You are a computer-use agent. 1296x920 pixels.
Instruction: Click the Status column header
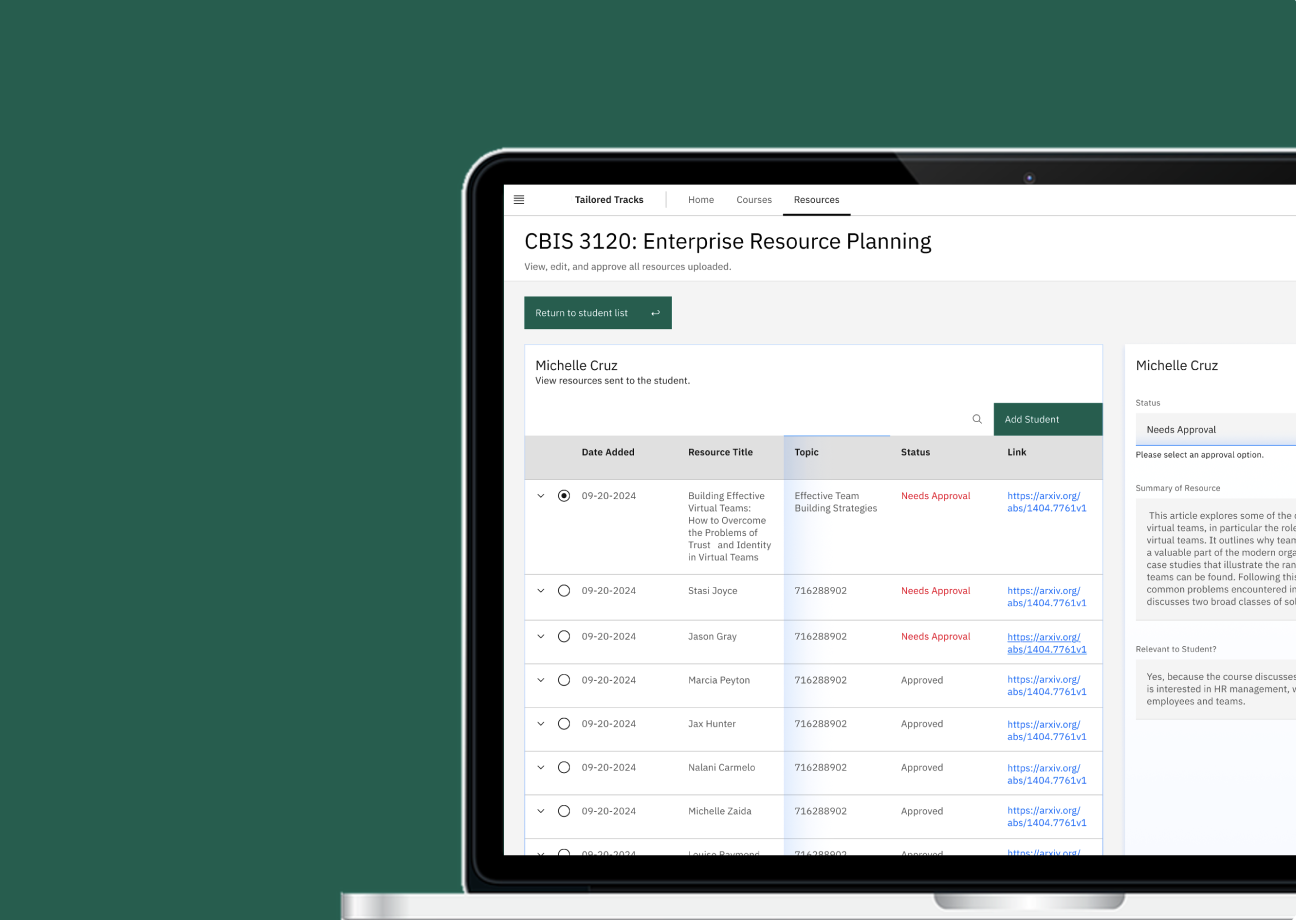pyautogui.click(x=915, y=452)
